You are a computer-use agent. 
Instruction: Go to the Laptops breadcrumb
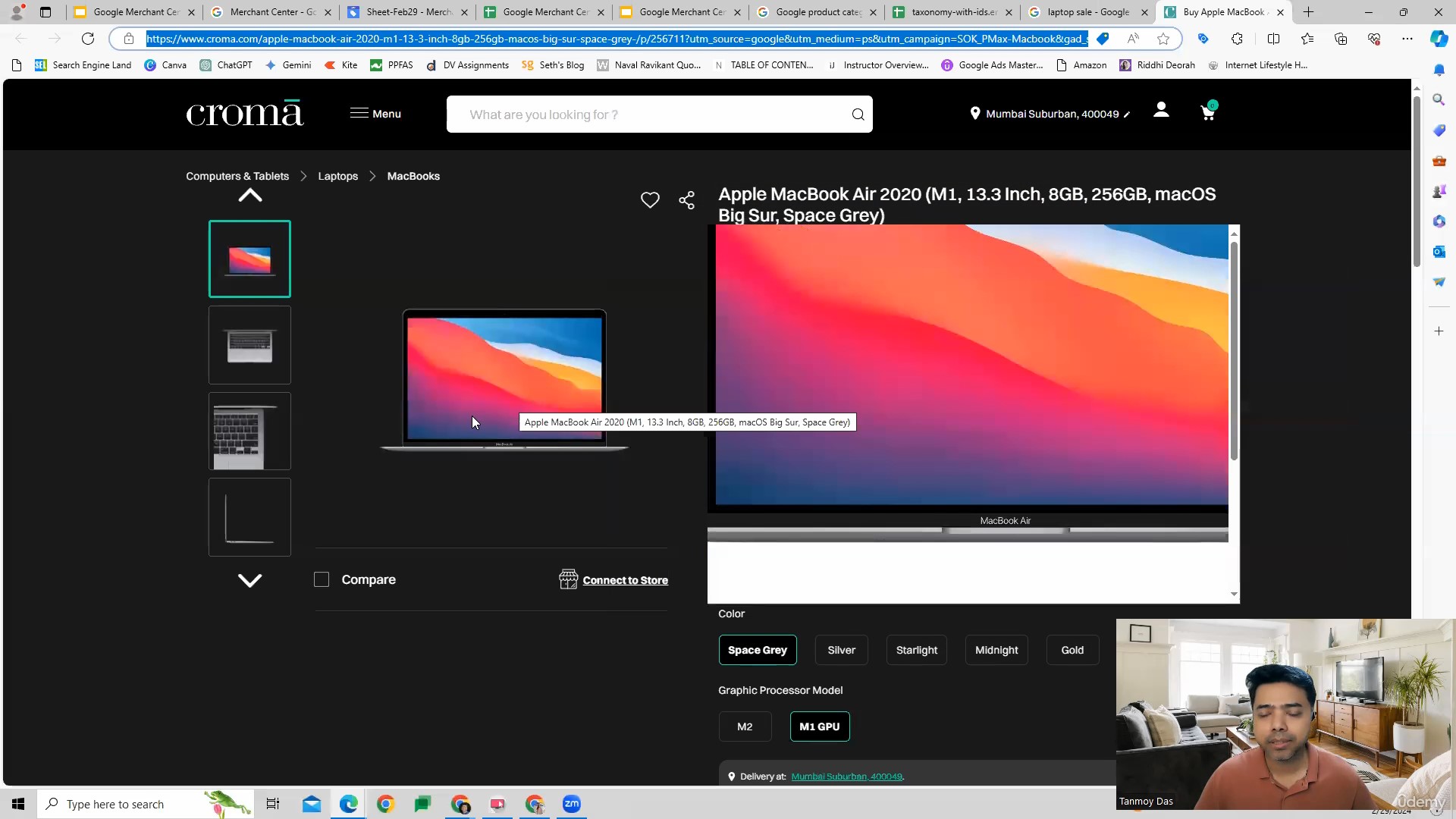click(x=337, y=176)
